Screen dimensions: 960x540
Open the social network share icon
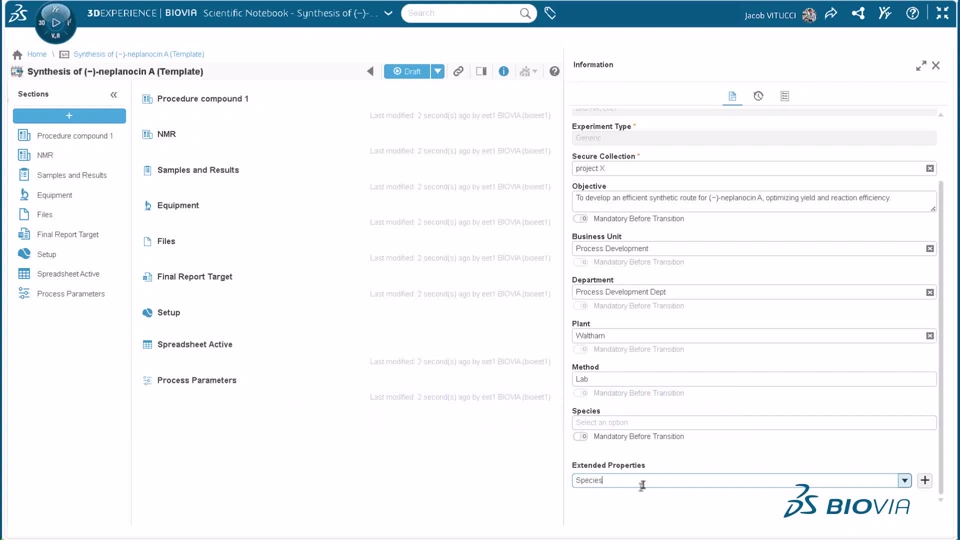(x=858, y=13)
